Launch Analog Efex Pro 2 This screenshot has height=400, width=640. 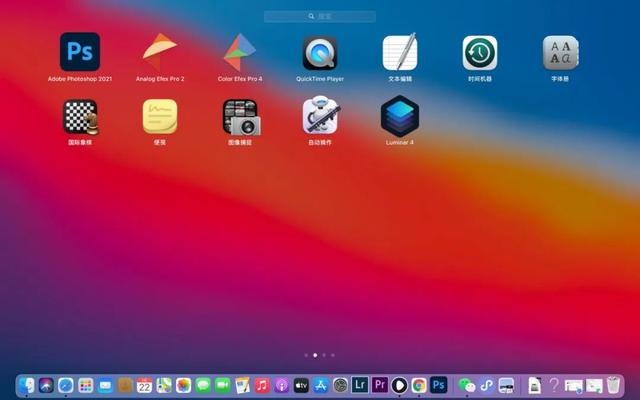tap(160, 52)
